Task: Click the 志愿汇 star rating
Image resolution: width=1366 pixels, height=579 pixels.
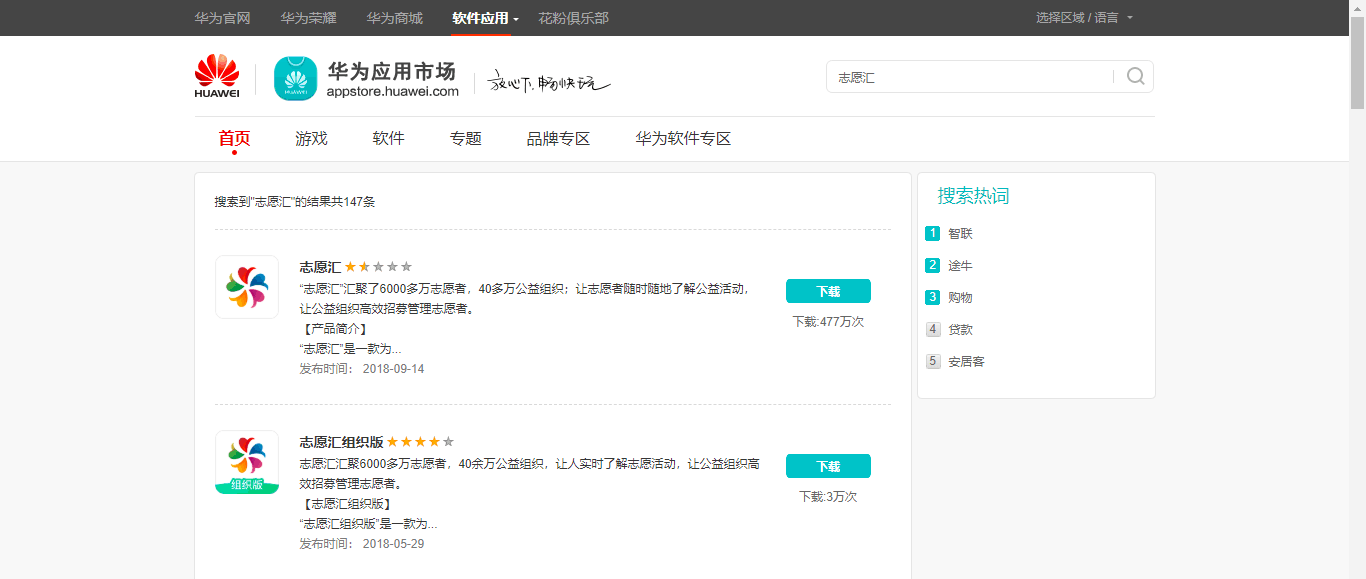Action: pos(379,267)
